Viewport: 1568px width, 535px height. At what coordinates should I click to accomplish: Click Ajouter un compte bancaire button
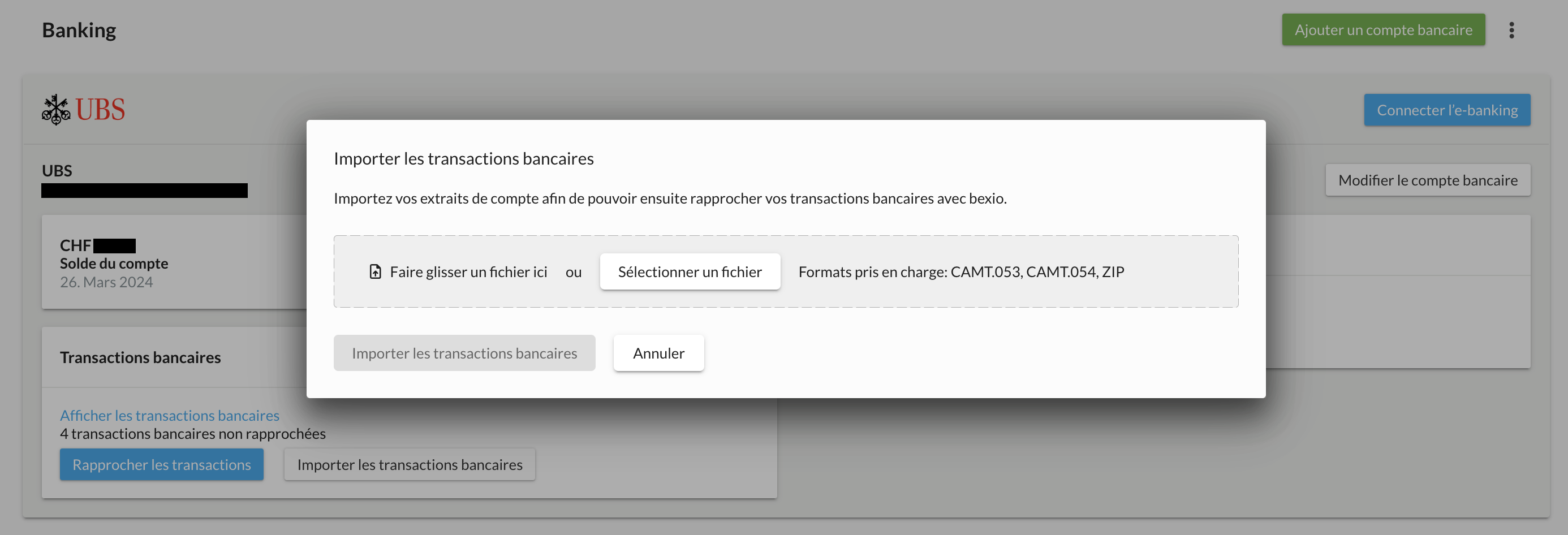(x=1383, y=30)
